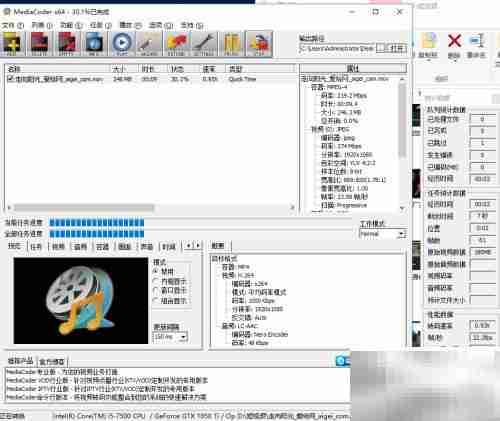Open the SETTINGS wrench toolbar icon
500x421 pixels.
tap(204, 44)
